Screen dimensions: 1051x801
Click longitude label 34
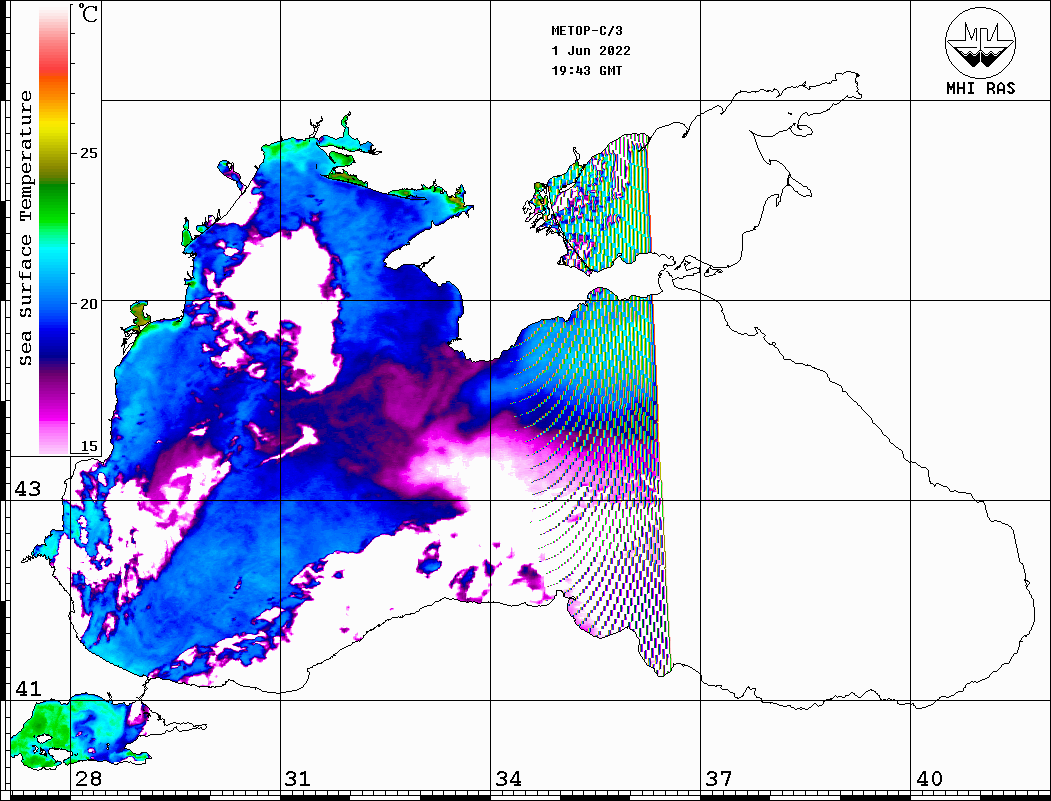click(x=508, y=779)
